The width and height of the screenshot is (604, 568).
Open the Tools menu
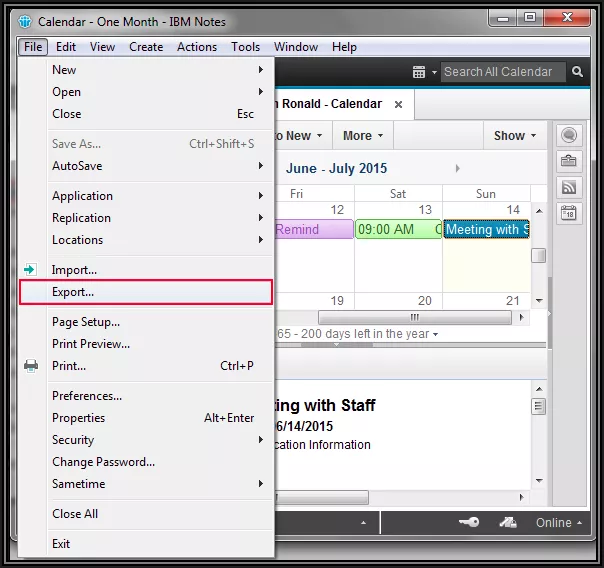click(245, 47)
